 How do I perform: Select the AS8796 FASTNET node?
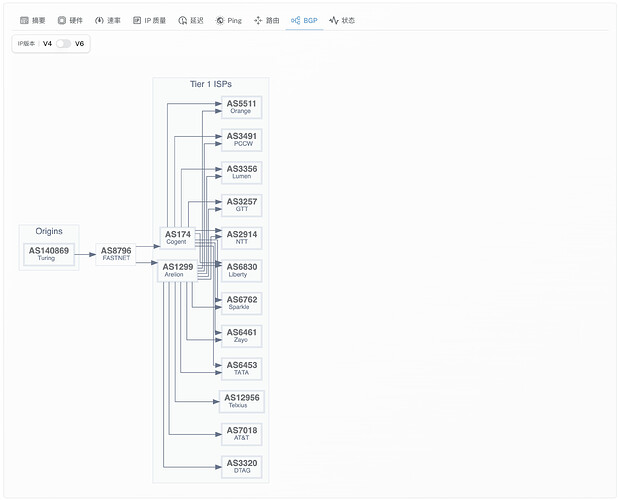coord(116,254)
